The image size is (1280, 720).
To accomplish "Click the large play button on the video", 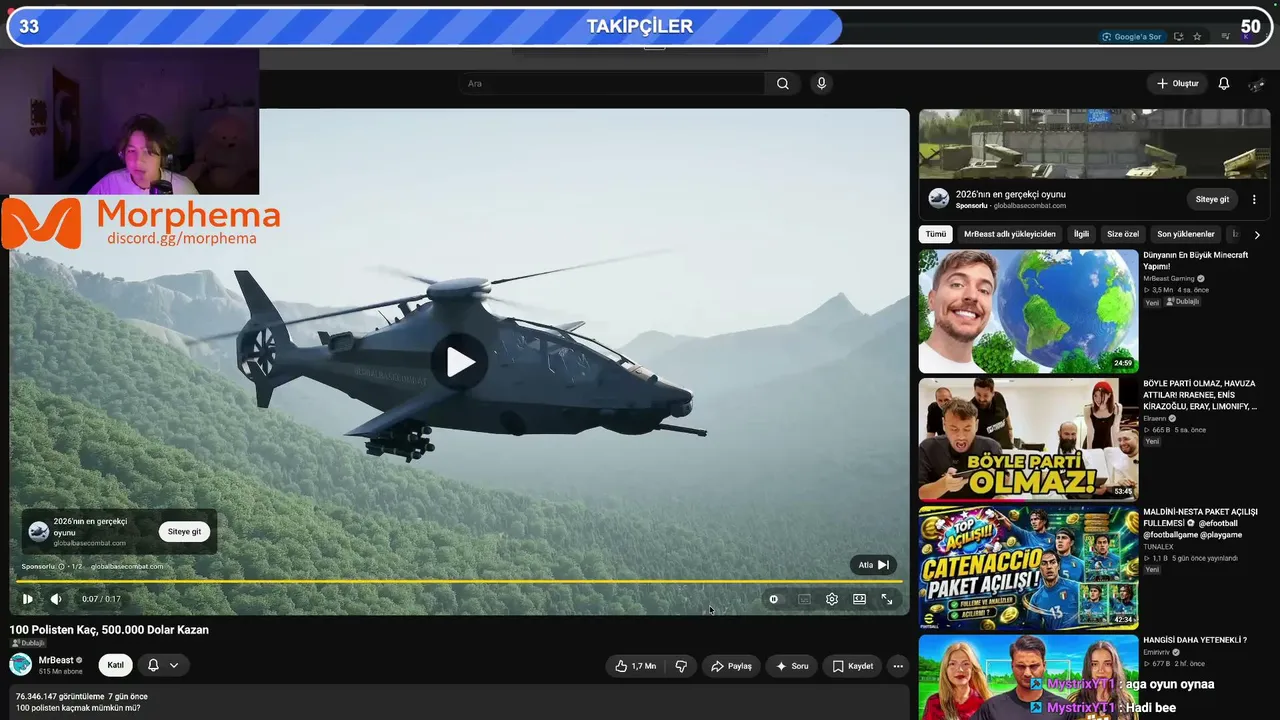I will [460, 362].
